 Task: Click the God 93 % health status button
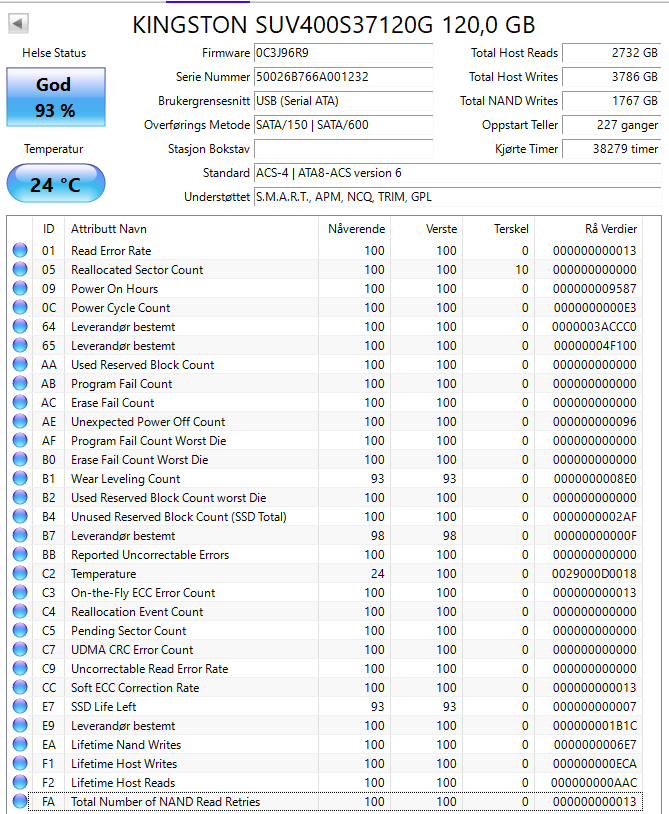click(56, 97)
